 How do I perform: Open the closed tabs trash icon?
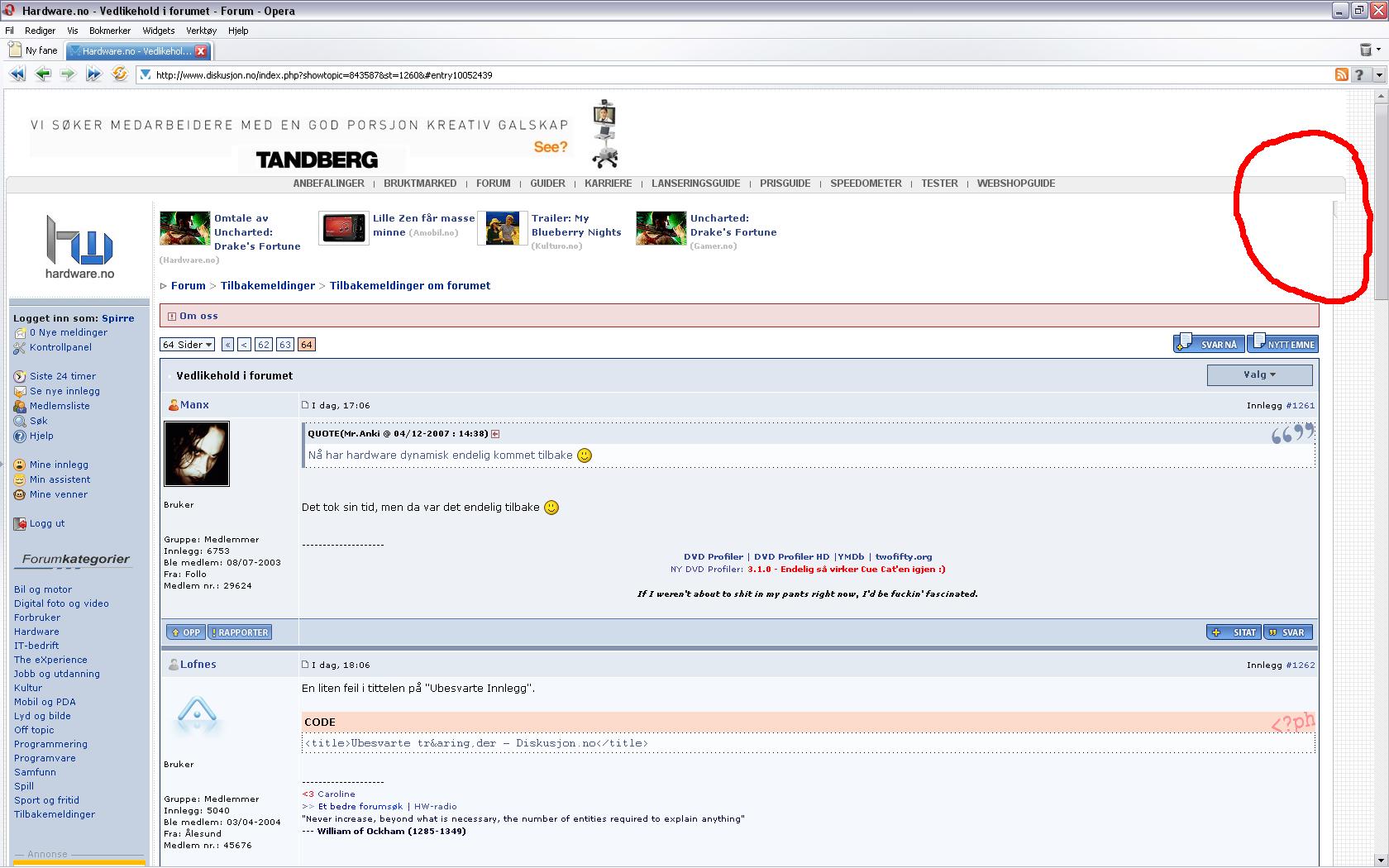pos(1366,50)
